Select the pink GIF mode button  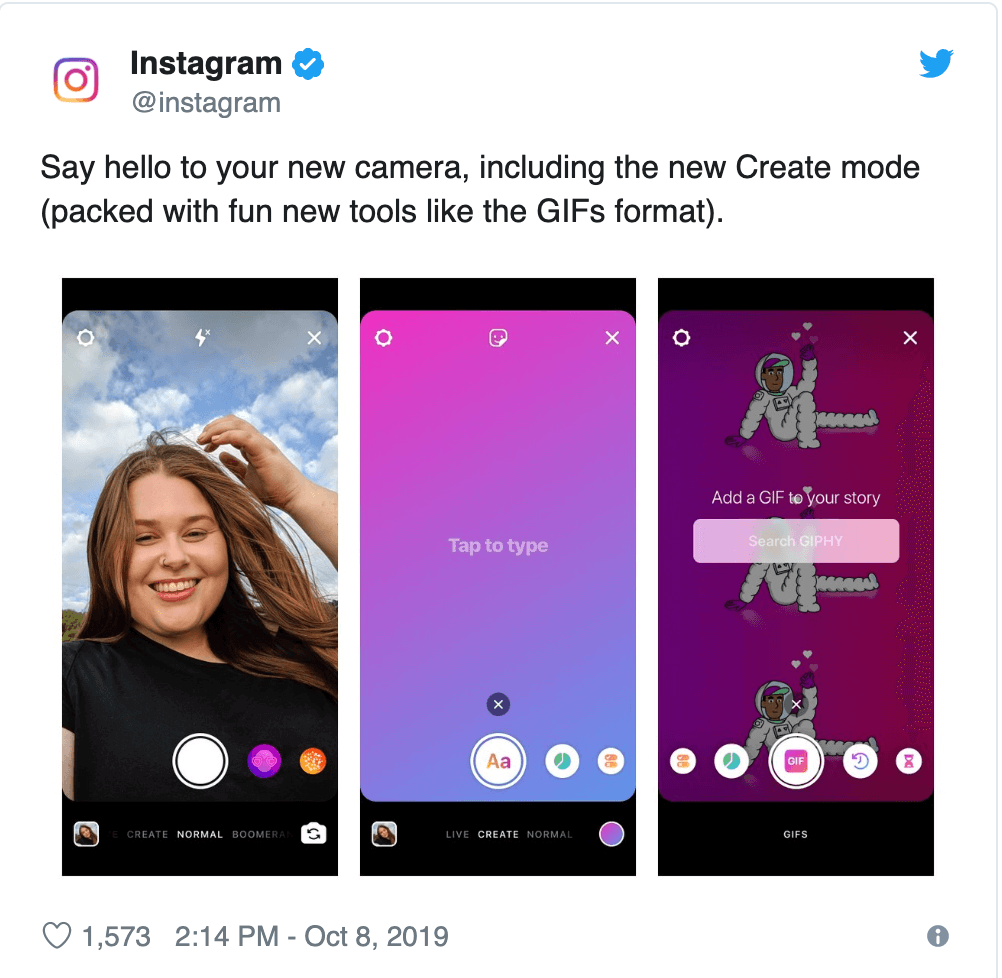coord(796,761)
